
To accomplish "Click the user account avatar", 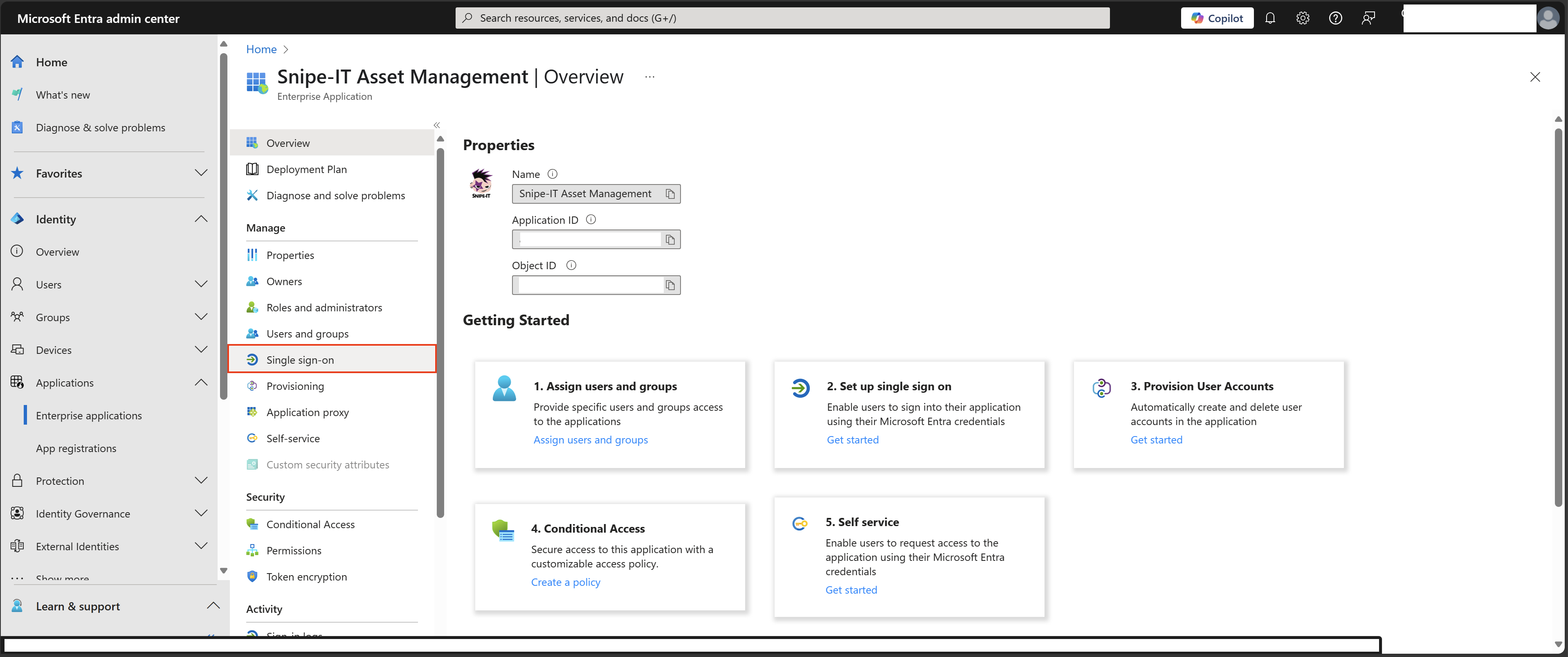I will [x=1548, y=18].
